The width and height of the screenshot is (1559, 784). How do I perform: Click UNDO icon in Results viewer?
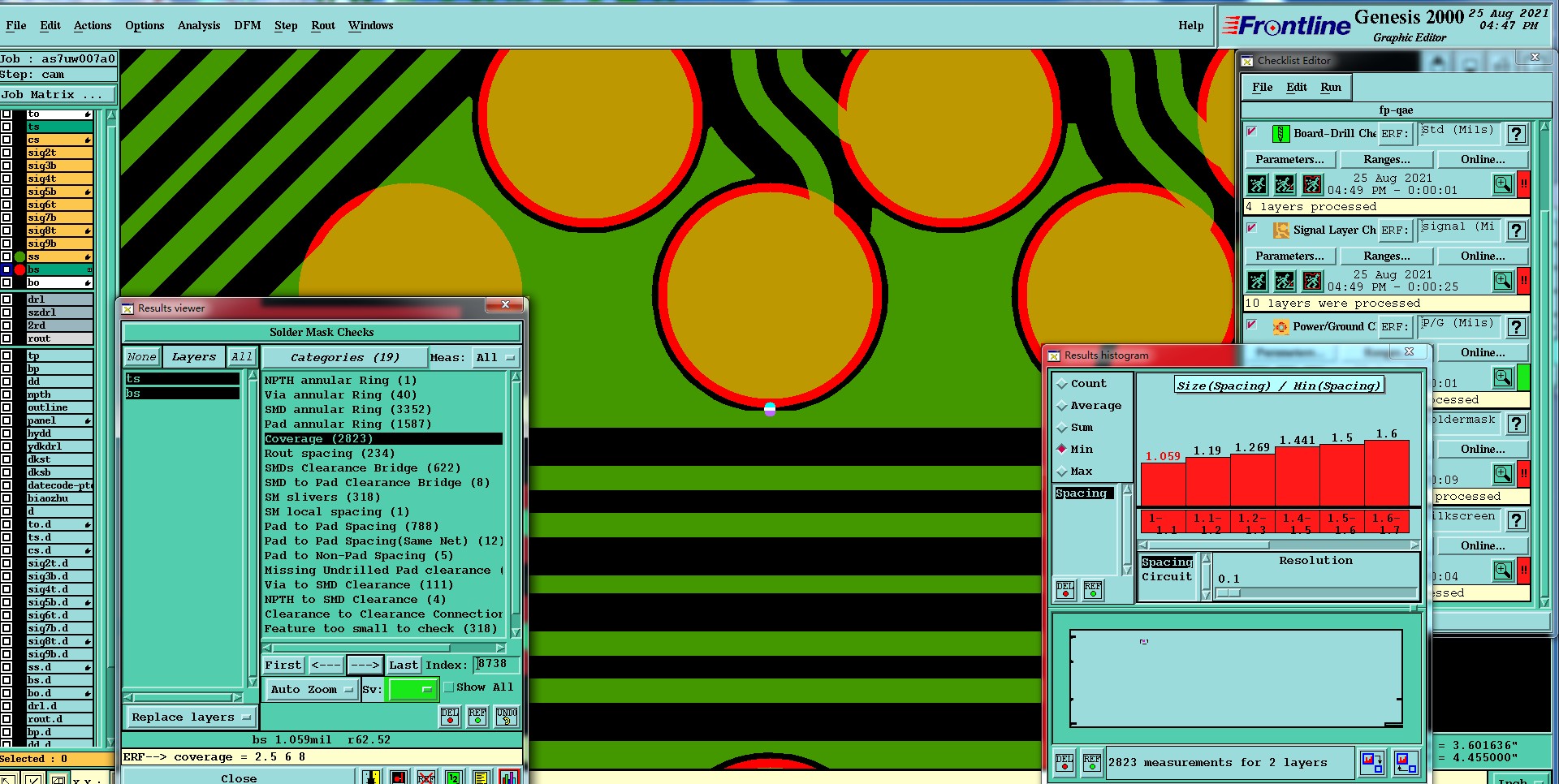[507, 717]
